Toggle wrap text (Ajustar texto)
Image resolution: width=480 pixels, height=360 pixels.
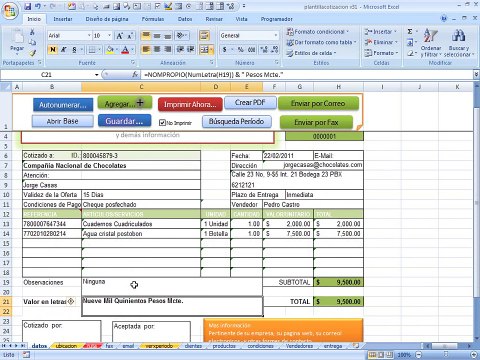pyautogui.click(x=204, y=35)
